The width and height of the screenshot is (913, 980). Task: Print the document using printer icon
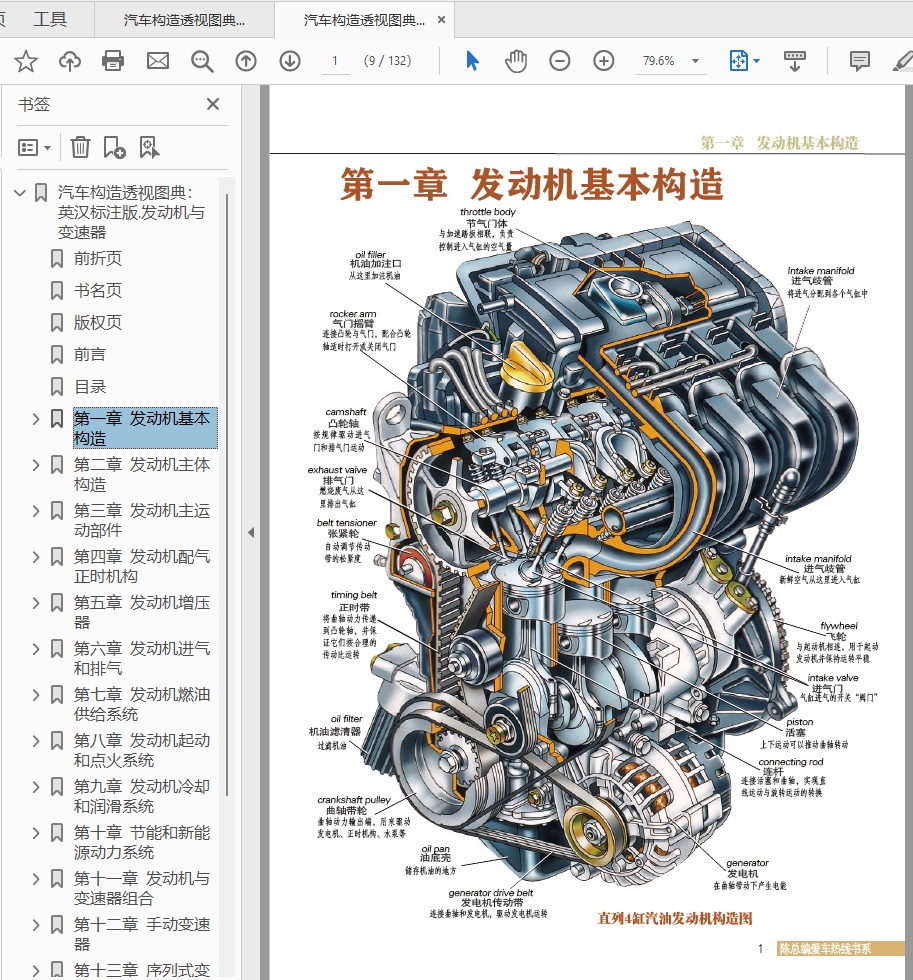113,62
